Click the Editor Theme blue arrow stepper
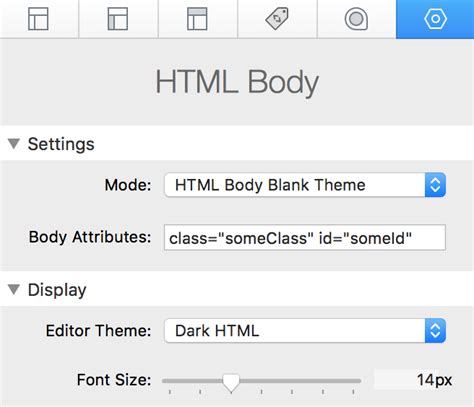This screenshot has width=474, height=407. [435, 331]
